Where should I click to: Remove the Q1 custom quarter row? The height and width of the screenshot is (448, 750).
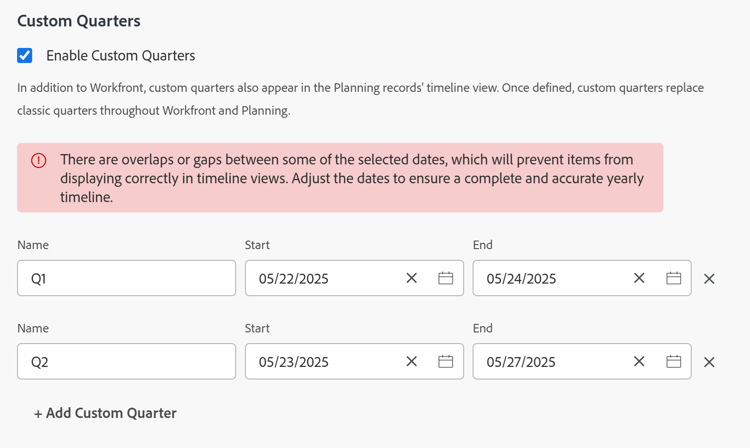coord(709,279)
